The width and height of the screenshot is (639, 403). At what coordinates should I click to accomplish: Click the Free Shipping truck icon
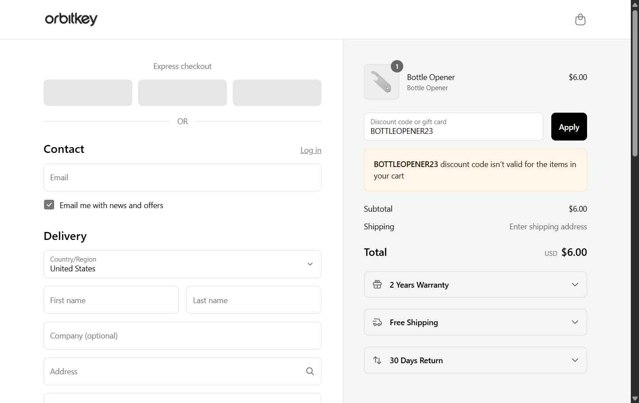coord(377,322)
